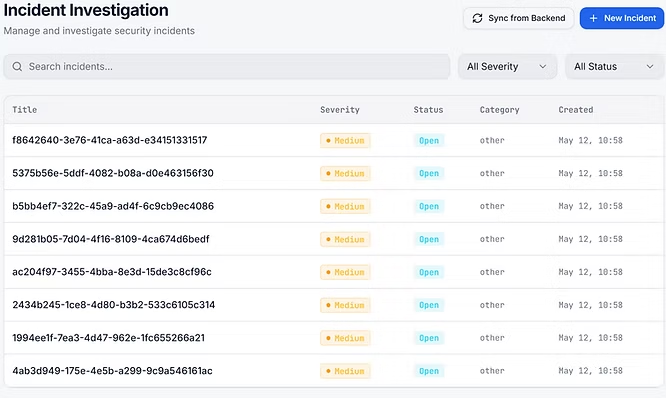Click the Title column header
The width and height of the screenshot is (666, 398).
point(25,110)
